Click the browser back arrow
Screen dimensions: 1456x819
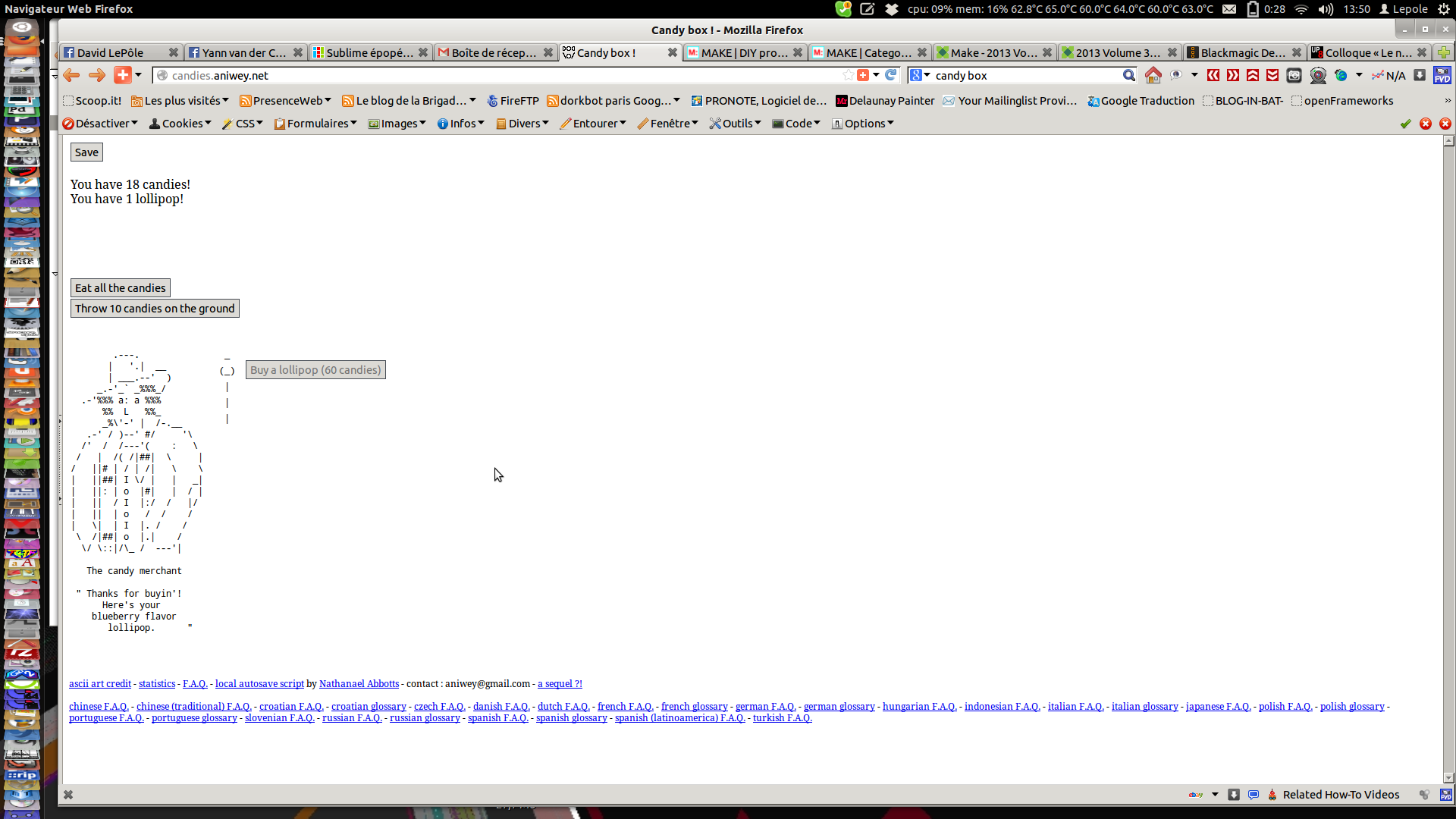[72, 75]
